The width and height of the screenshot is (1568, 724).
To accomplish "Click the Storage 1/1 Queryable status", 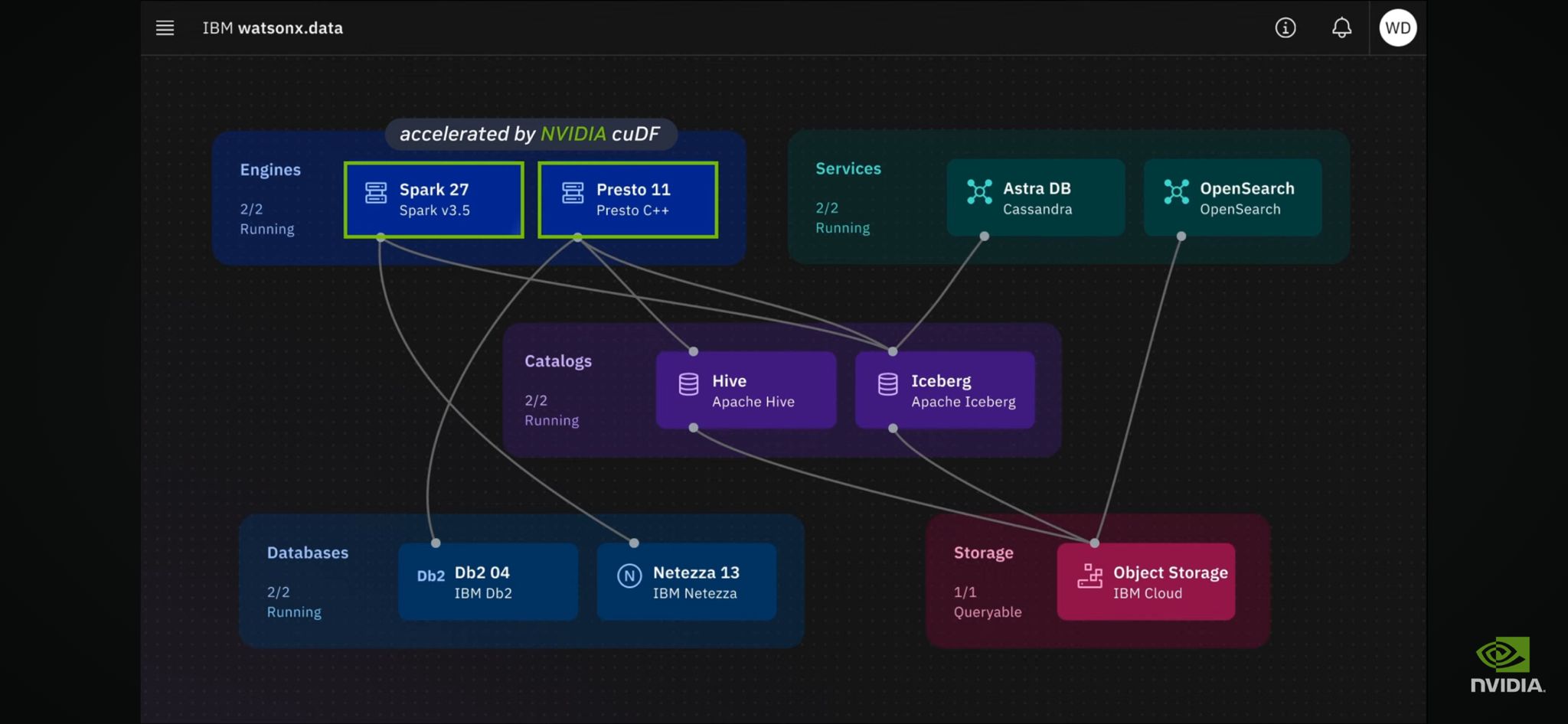I will 988,602.
